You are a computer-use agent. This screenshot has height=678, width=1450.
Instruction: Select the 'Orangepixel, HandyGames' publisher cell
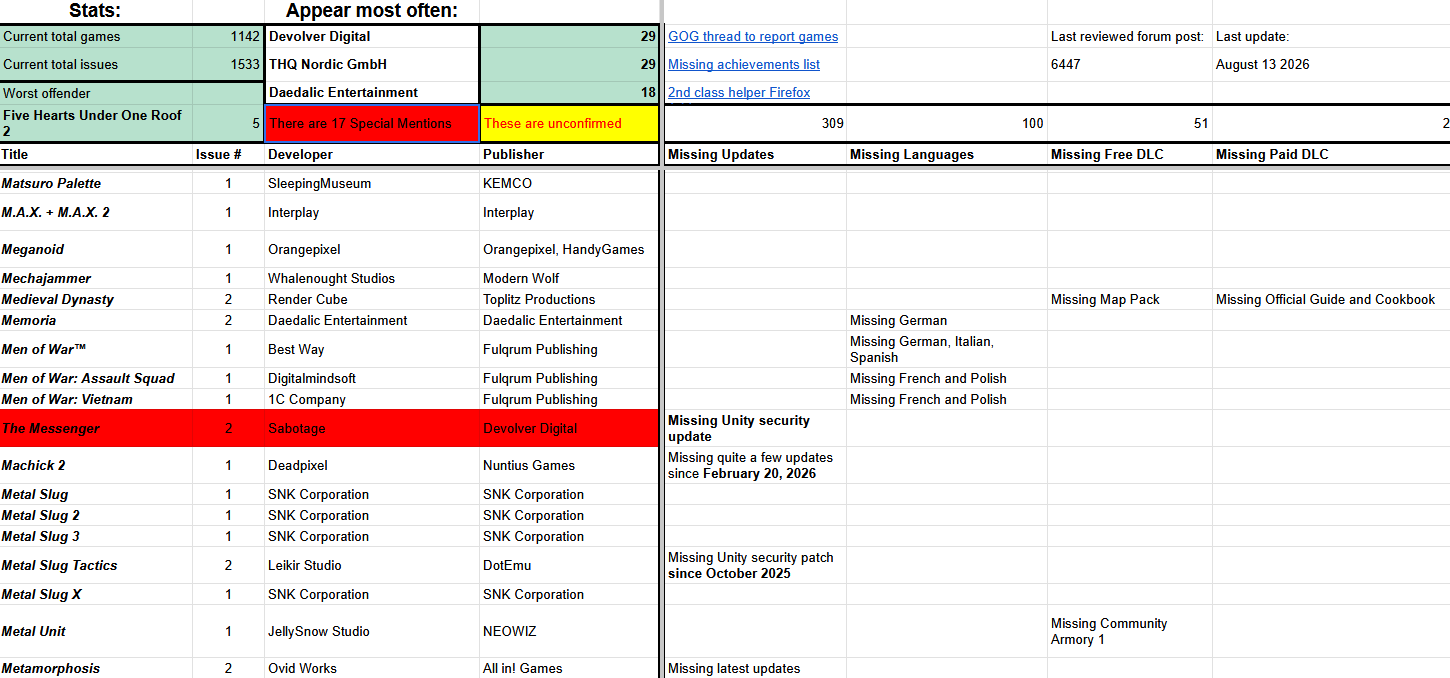click(x=570, y=250)
